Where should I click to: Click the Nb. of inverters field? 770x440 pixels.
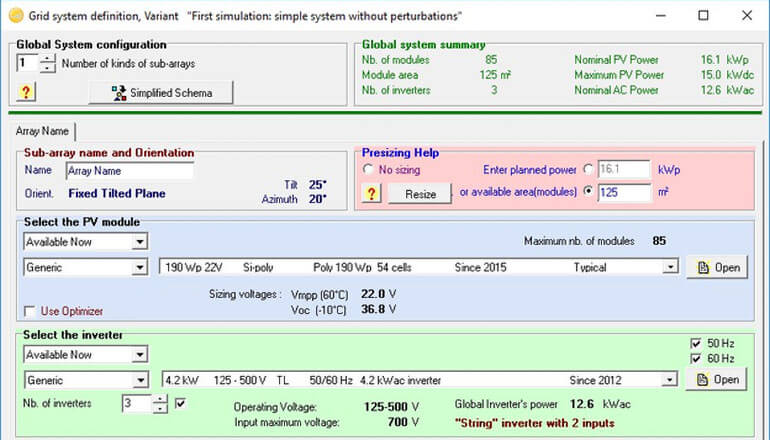137,404
